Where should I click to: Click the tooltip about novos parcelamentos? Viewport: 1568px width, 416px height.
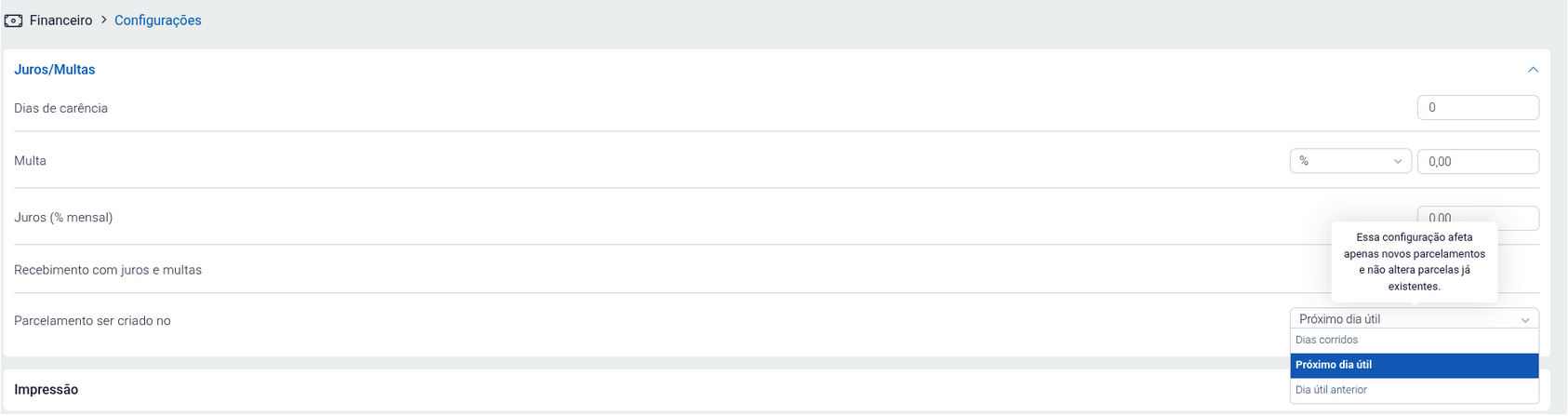click(1414, 262)
